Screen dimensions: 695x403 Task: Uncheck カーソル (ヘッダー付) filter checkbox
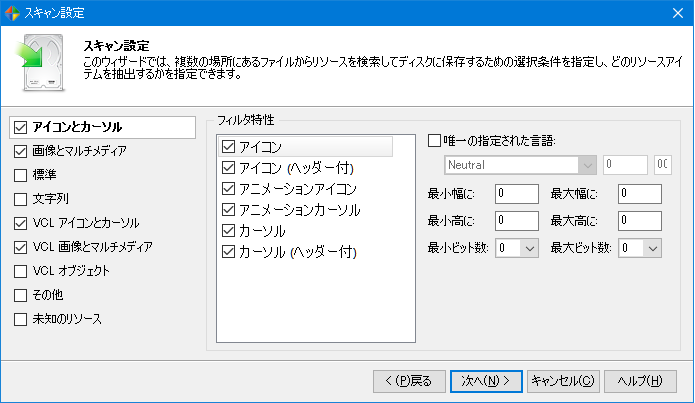point(228,252)
